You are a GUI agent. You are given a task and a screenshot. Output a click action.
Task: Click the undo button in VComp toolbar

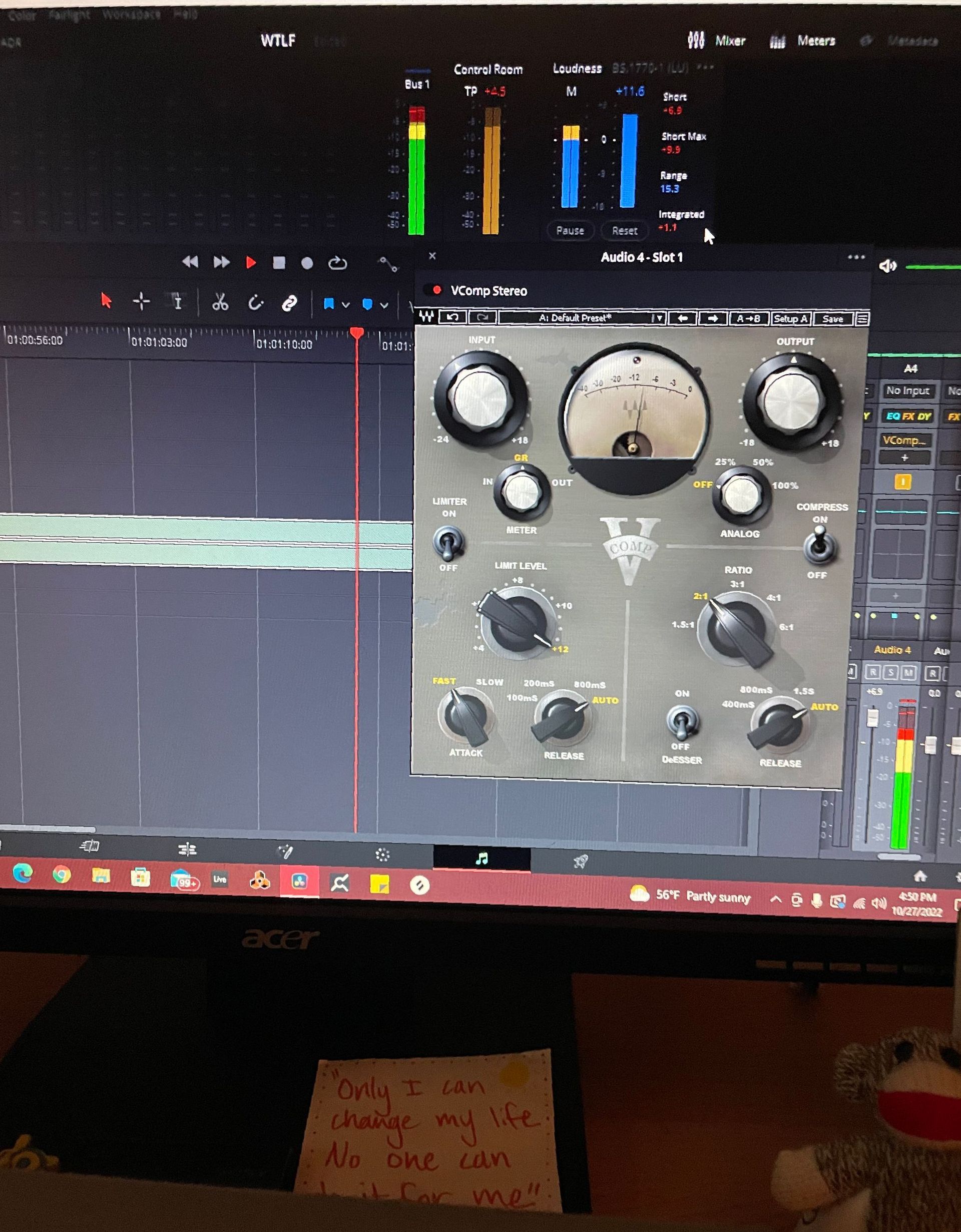point(452,317)
